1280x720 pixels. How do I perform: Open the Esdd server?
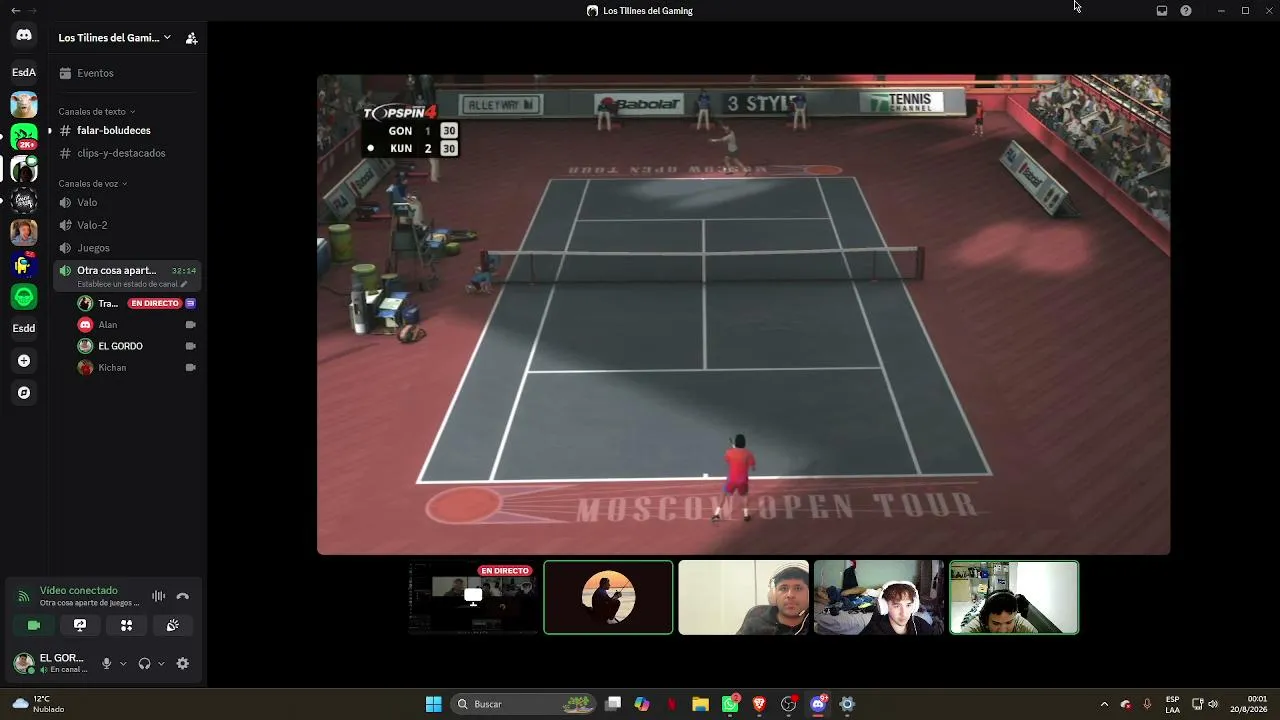pyautogui.click(x=24, y=328)
